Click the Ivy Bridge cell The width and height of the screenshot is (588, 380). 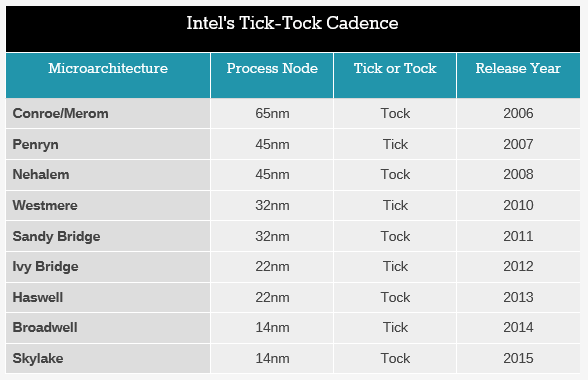[108, 267]
